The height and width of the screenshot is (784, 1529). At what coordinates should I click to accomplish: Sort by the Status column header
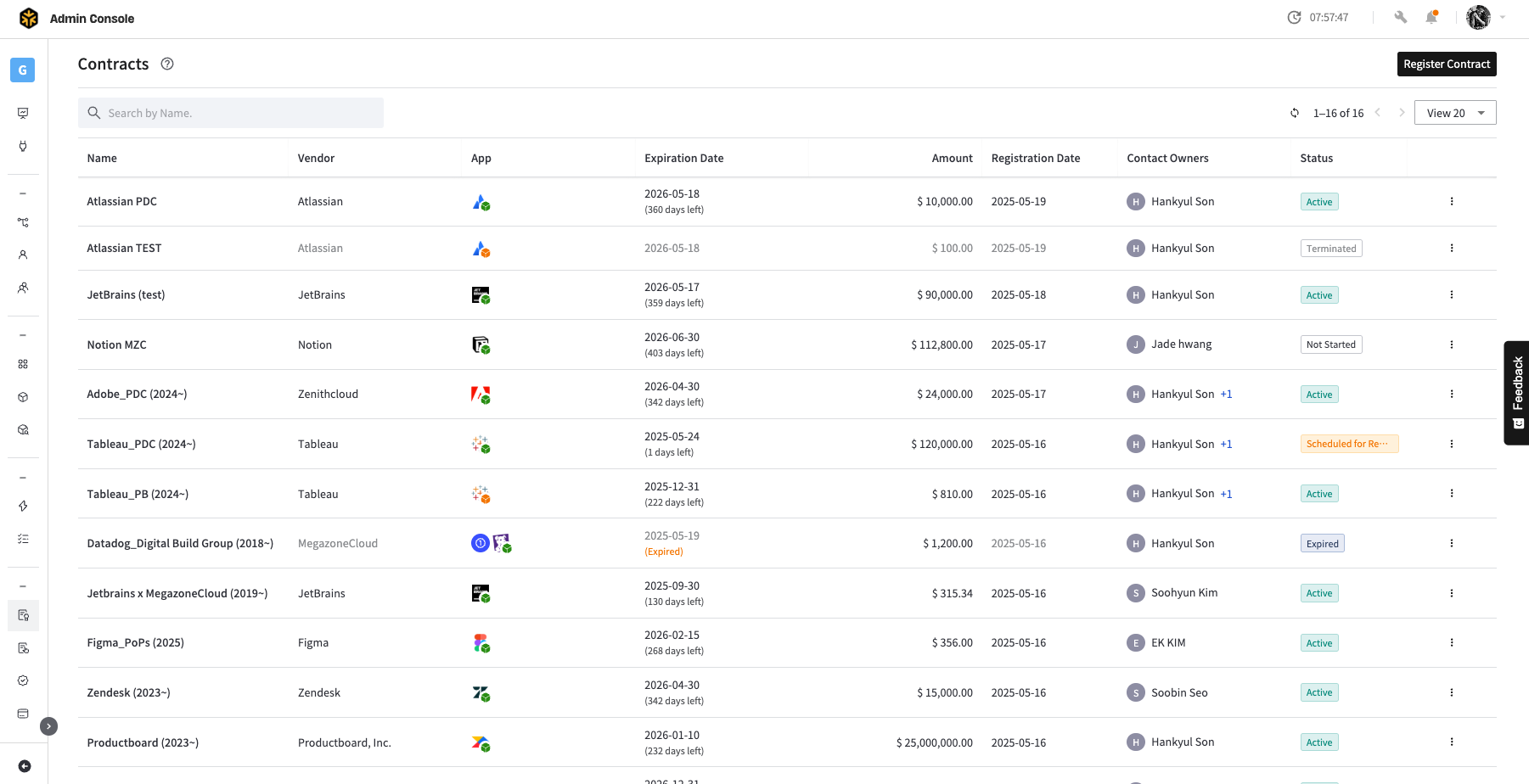(1317, 158)
